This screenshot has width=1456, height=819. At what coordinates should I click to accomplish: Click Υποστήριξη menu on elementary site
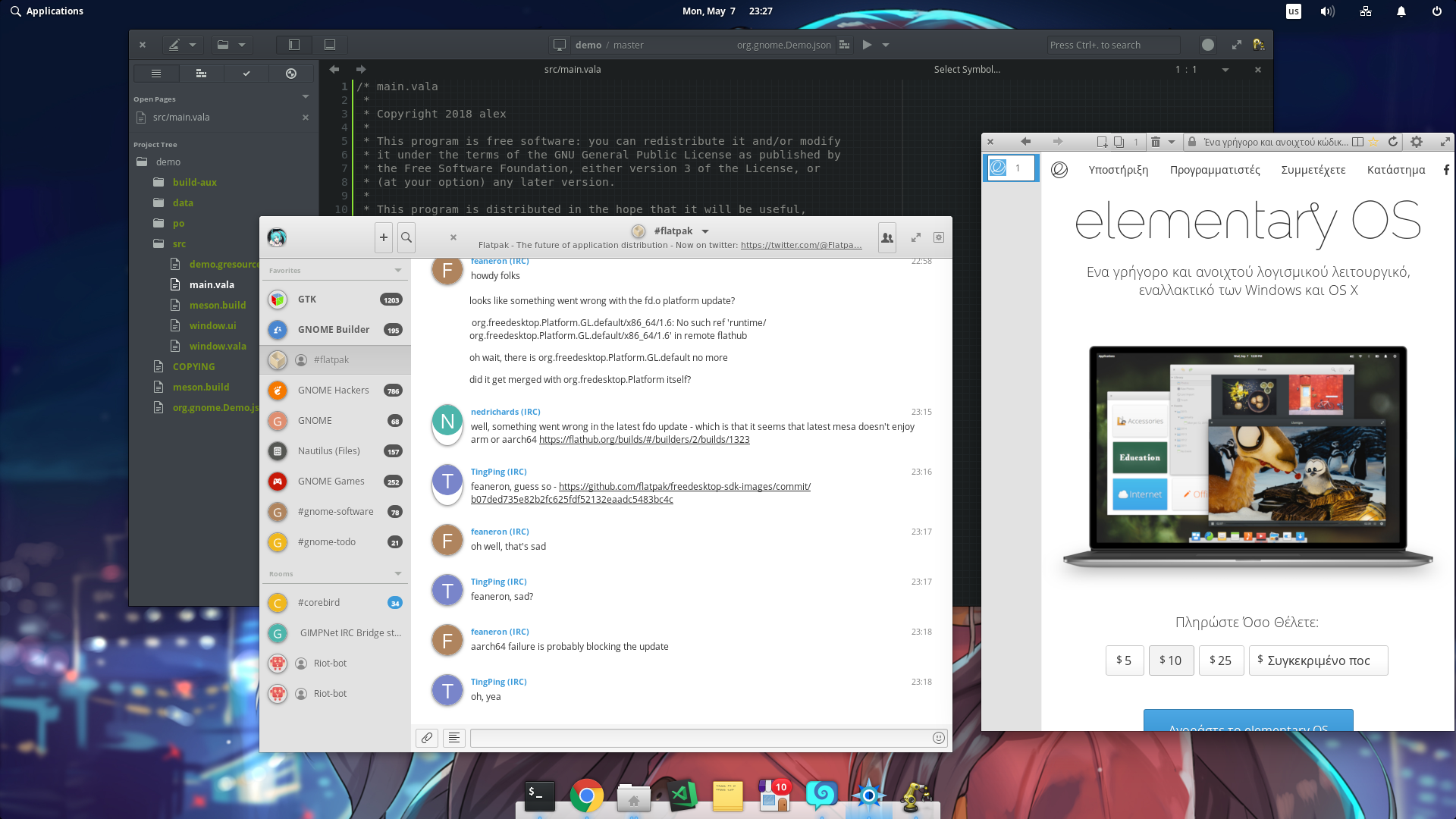(x=1119, y=170)
